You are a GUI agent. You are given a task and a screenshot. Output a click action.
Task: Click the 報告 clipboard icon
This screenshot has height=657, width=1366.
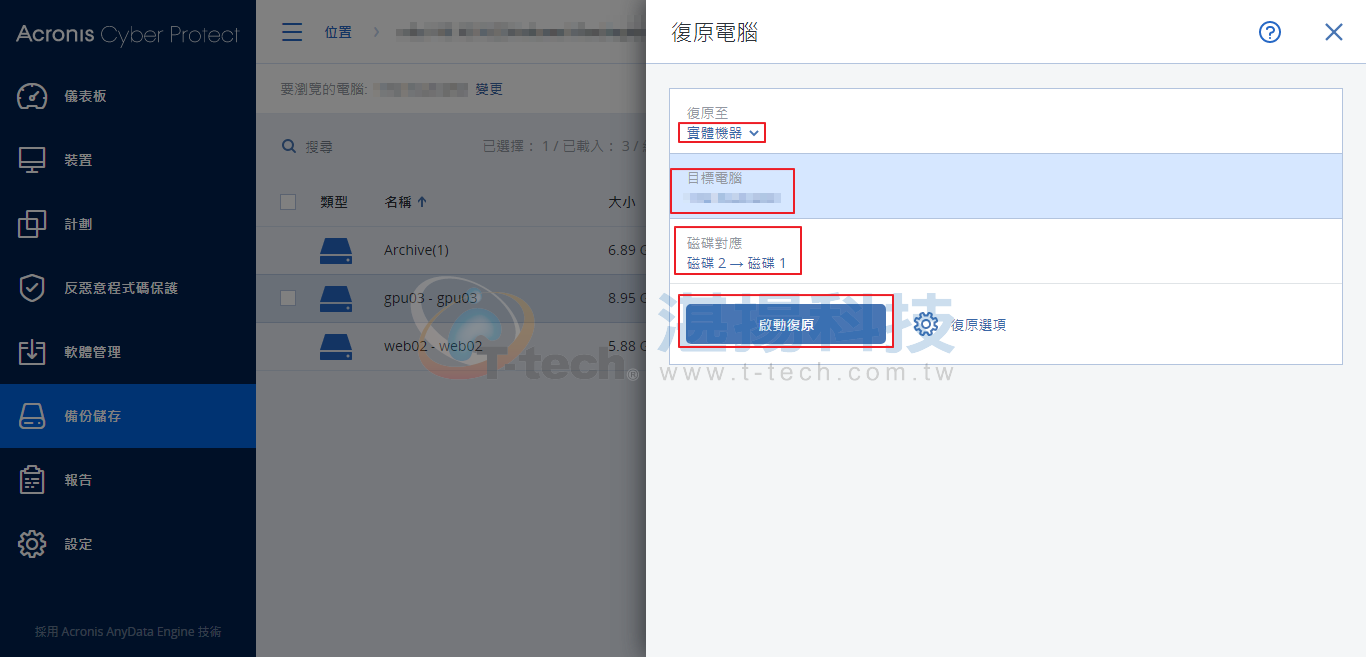(x=32, y=480)
